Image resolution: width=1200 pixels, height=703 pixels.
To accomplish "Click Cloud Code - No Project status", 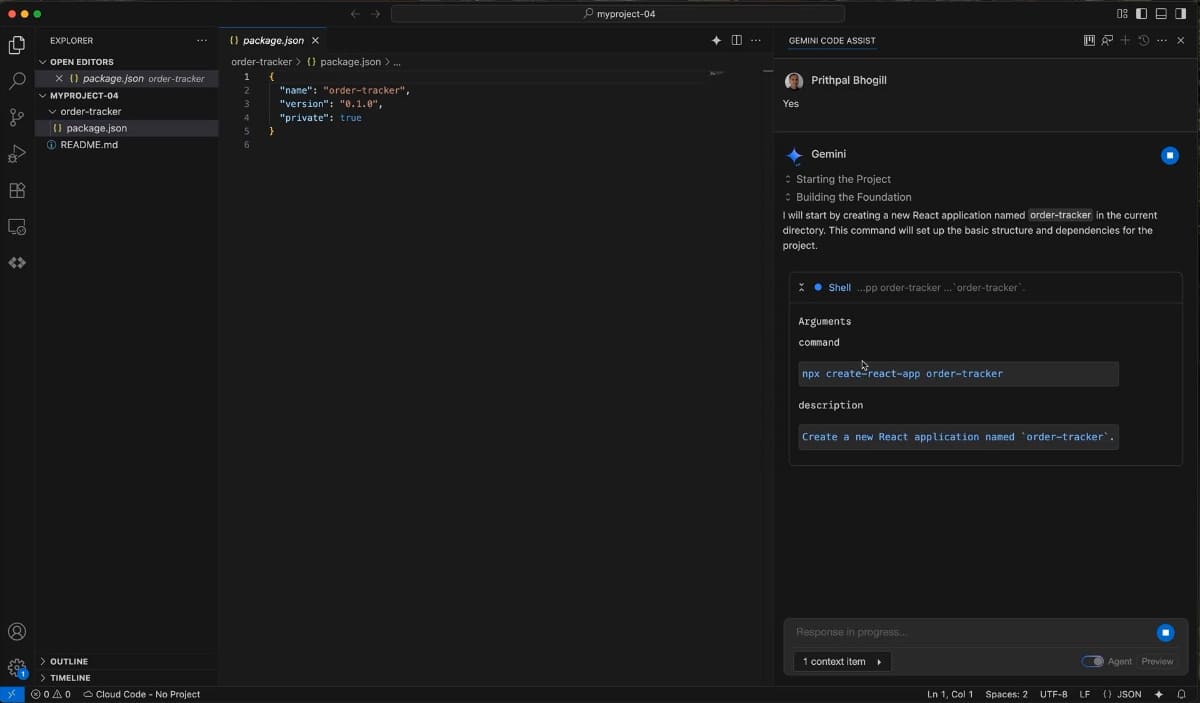I will tap(141, 694).
